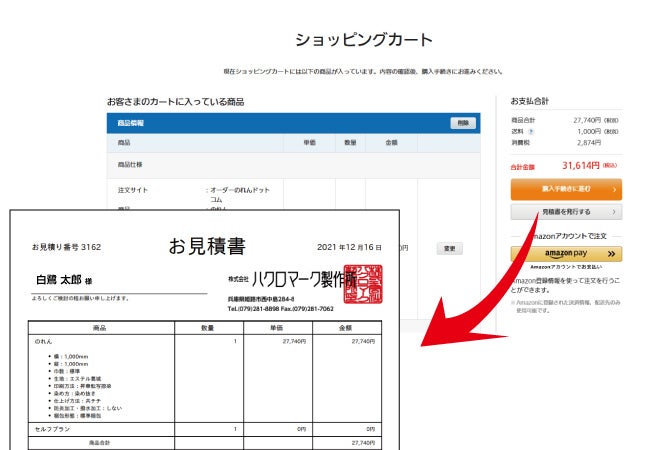The width and height of the screenshot is (650, 450).
Task: Click the total amount 31,614円
Action: point(580,165)
